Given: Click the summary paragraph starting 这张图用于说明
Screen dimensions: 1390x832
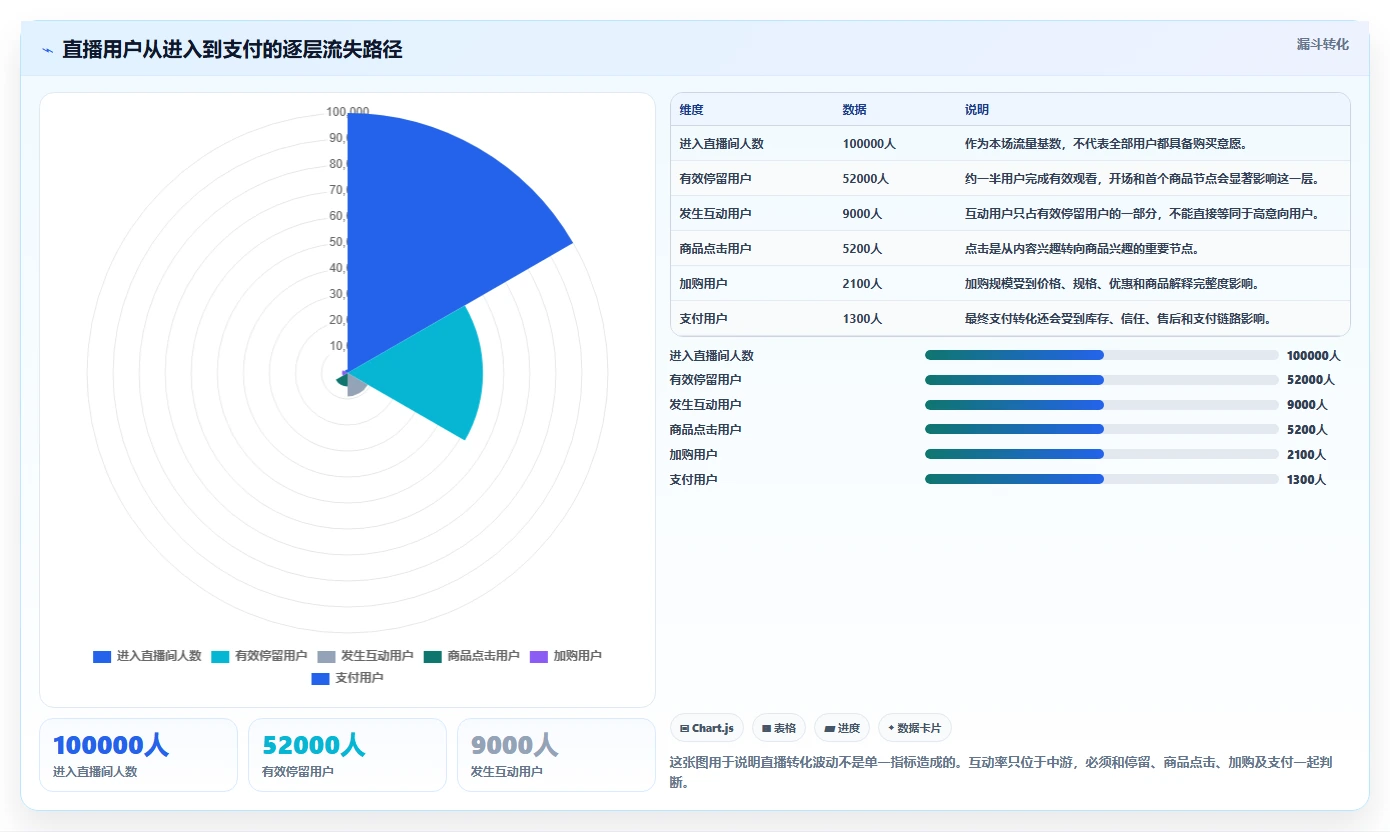Looking at the screenshot, I should [1000, 772].
